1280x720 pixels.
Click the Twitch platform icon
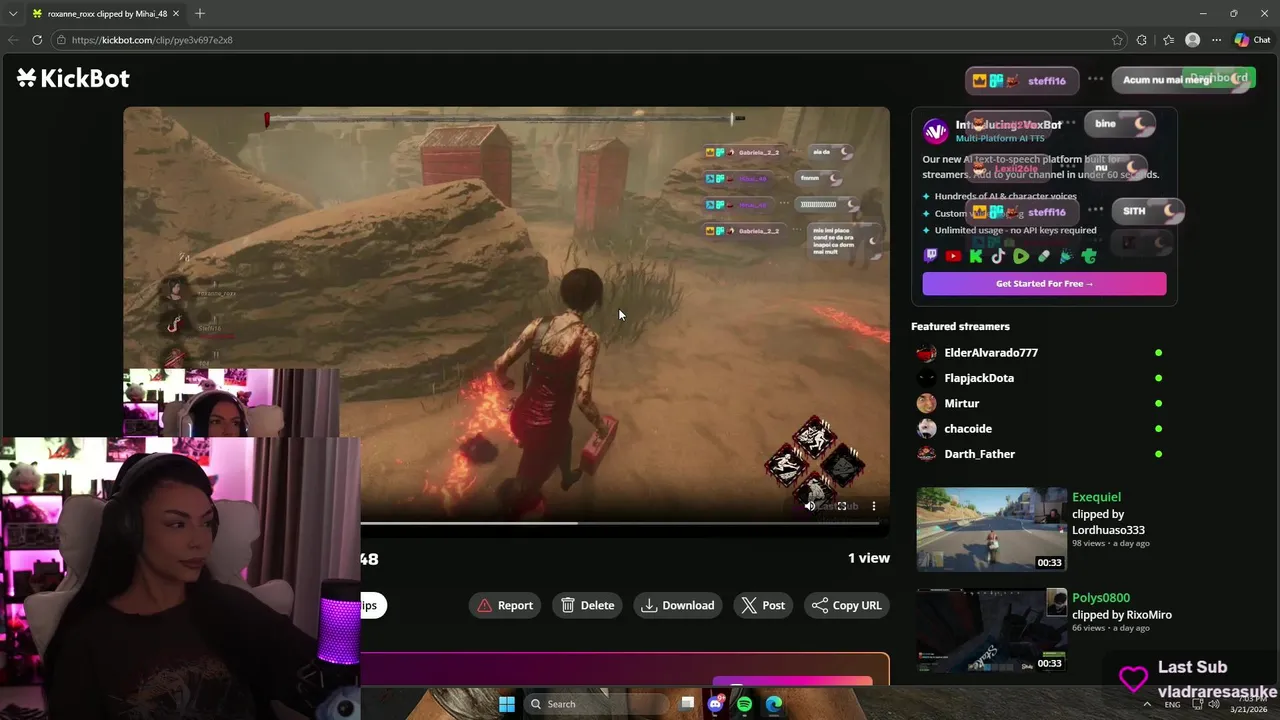[931, 256]
